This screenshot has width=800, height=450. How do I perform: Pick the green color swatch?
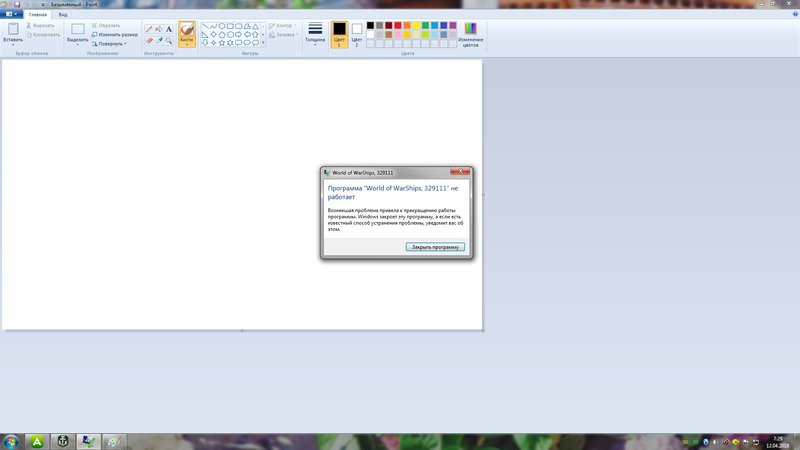pyautogui.click(x=426, y=26)
